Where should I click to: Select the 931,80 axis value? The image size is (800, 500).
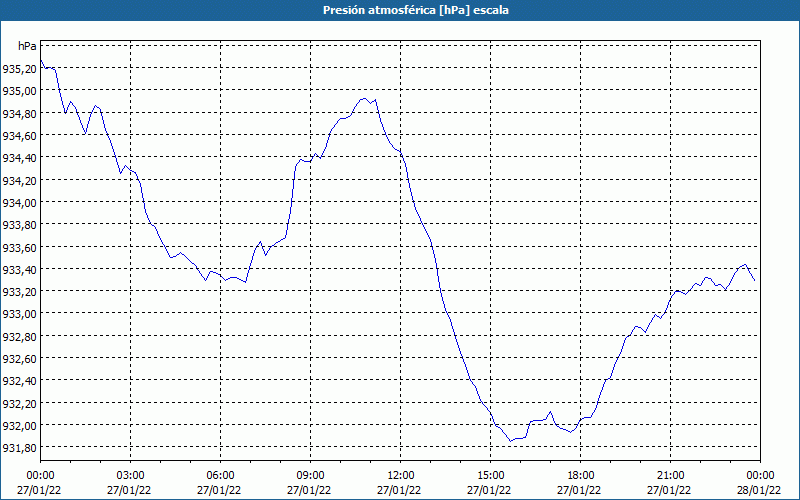pos(19,447)
